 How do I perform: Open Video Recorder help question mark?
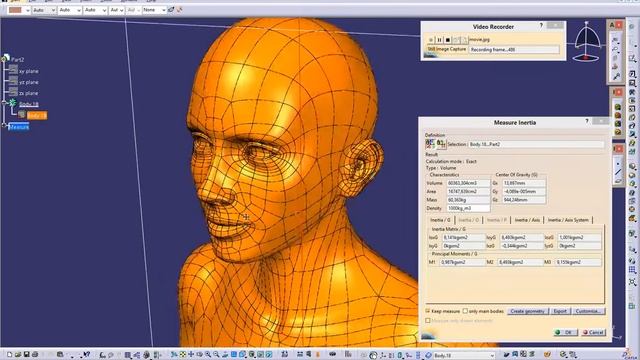(541, 26)
